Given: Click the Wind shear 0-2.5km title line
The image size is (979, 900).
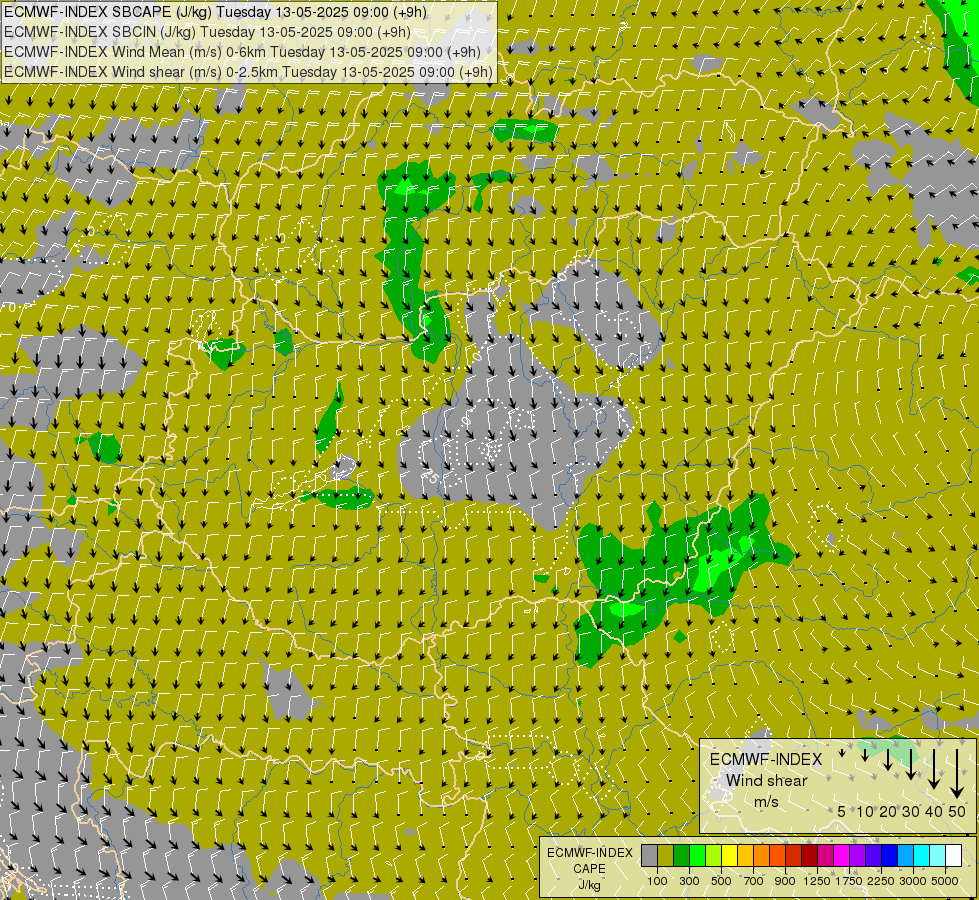Looking at the screenshot, I should [x=248, y=72].
